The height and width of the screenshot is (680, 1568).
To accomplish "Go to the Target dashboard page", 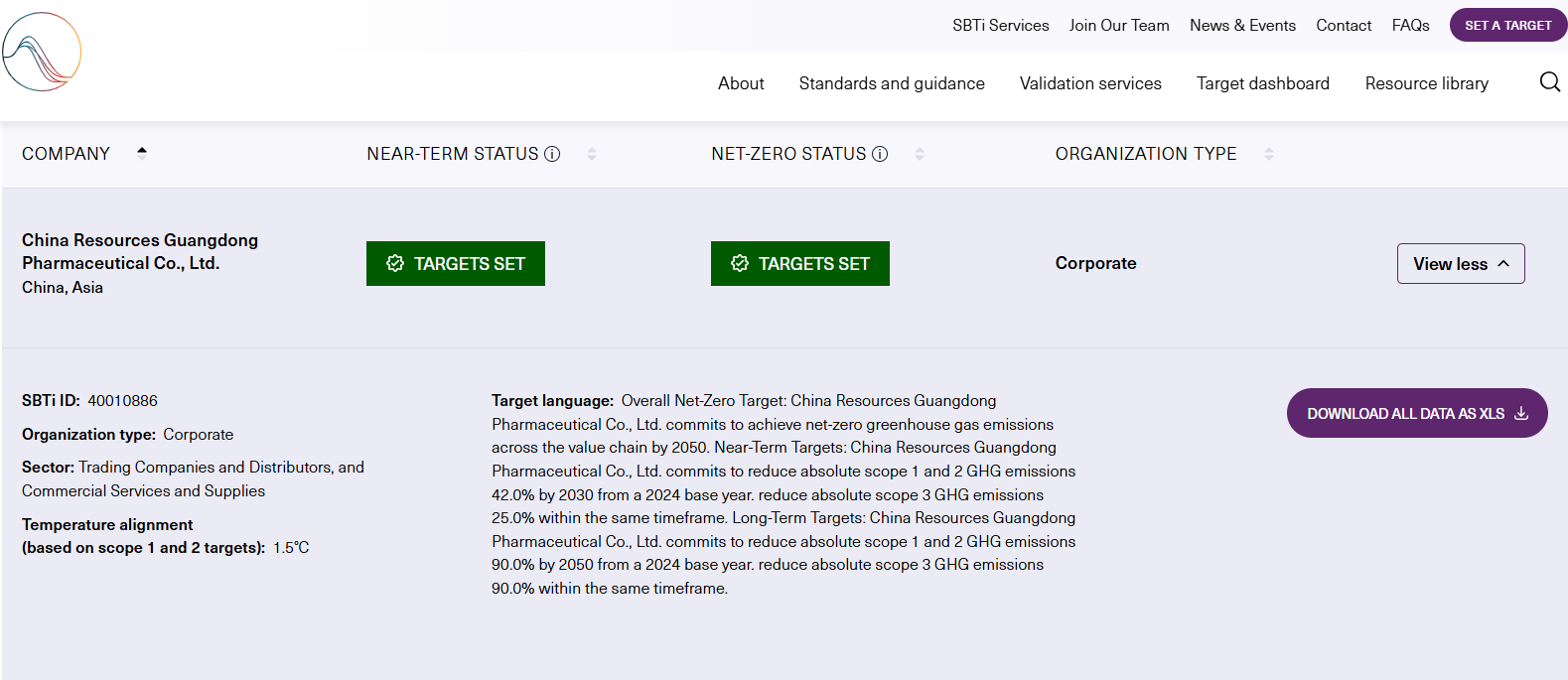I will coord(1262,83).
